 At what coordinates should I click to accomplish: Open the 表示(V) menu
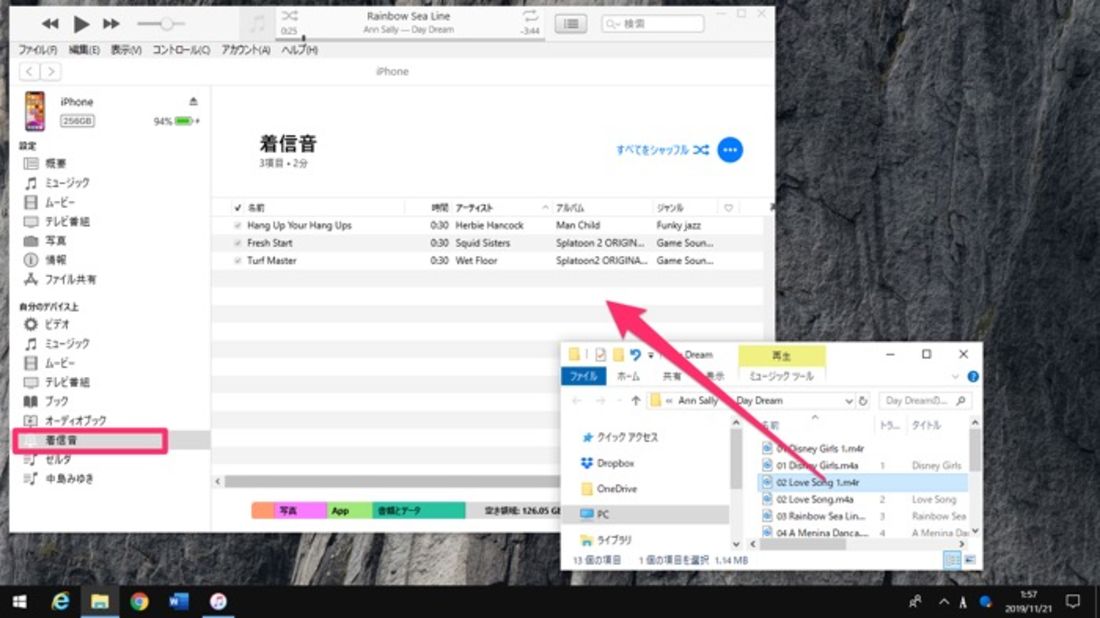(126, 50)
